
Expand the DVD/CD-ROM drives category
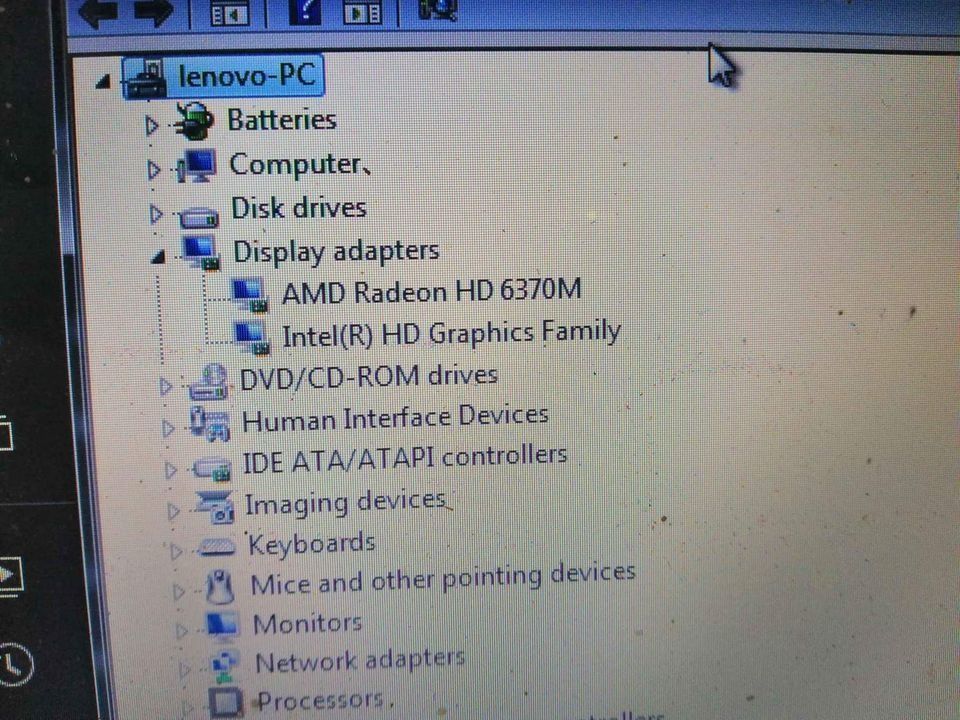coord(165,386)
